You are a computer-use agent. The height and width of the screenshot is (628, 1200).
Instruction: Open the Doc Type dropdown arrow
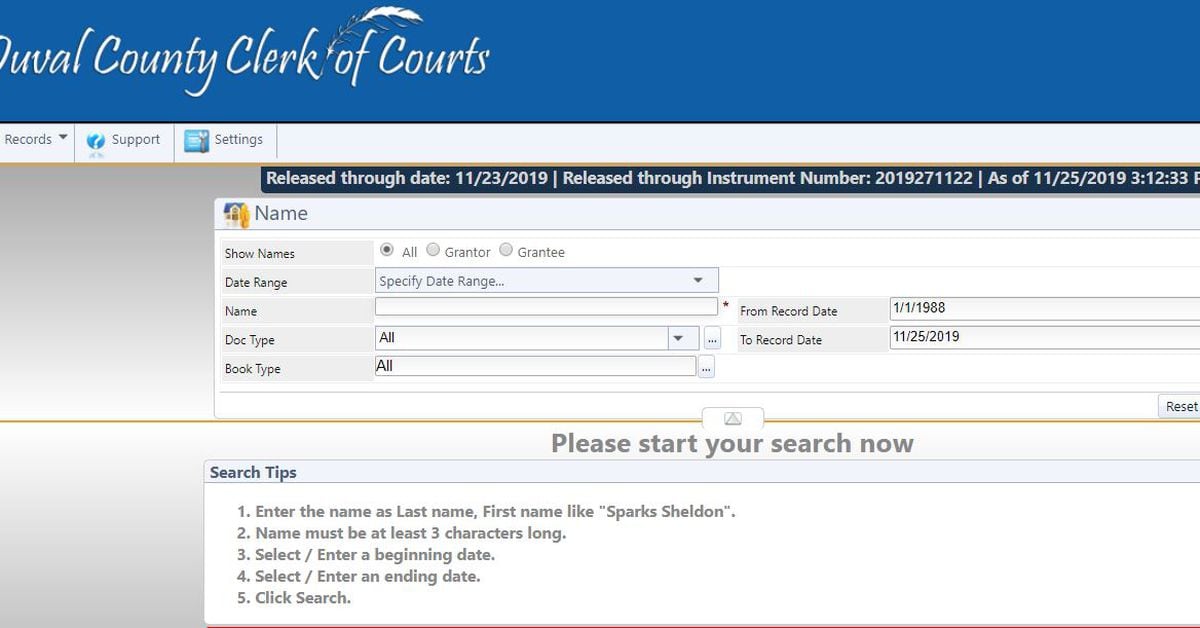tap(681, 339)
